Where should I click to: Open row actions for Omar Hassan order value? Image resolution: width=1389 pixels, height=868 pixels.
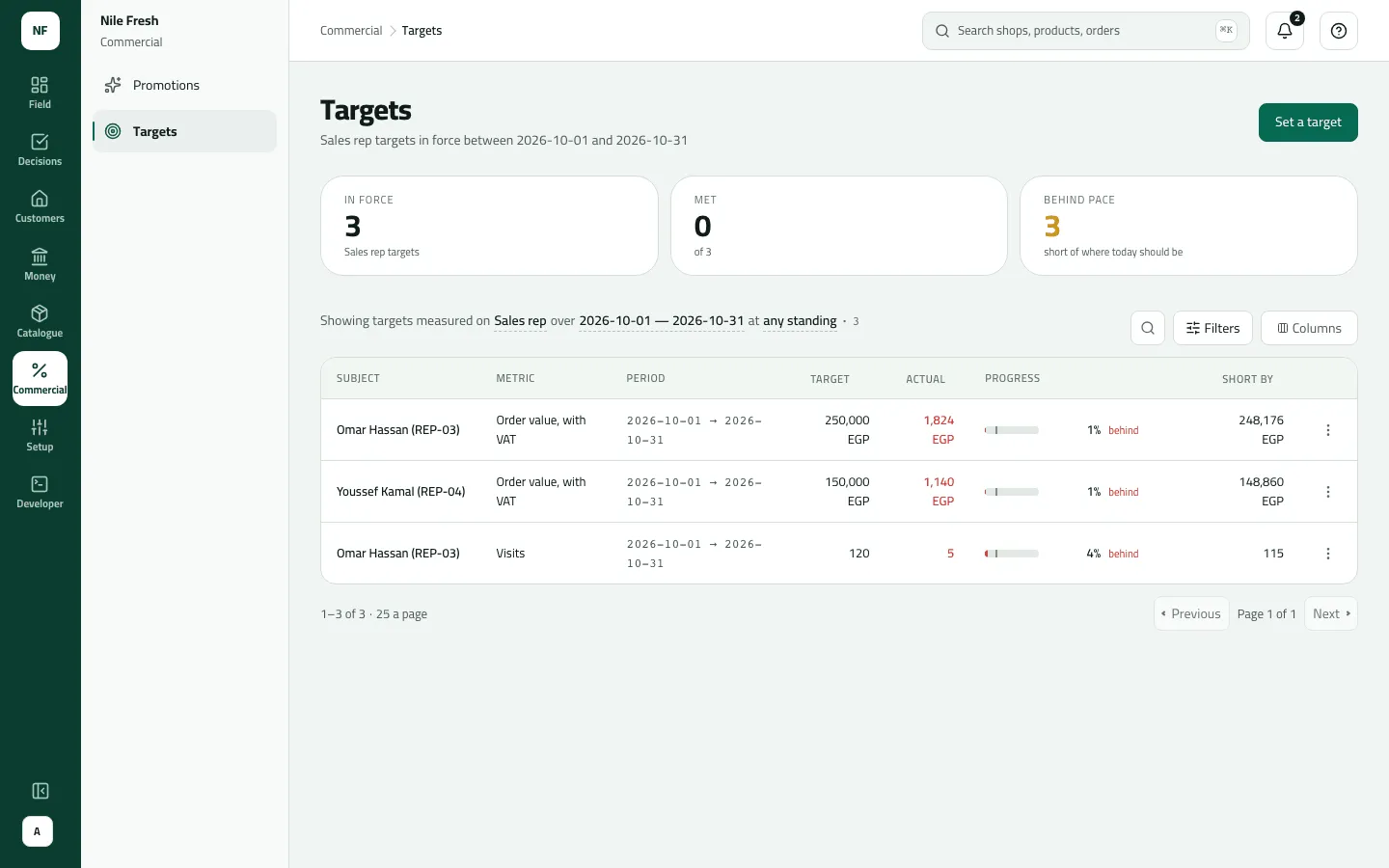[x=1328, y=430]
